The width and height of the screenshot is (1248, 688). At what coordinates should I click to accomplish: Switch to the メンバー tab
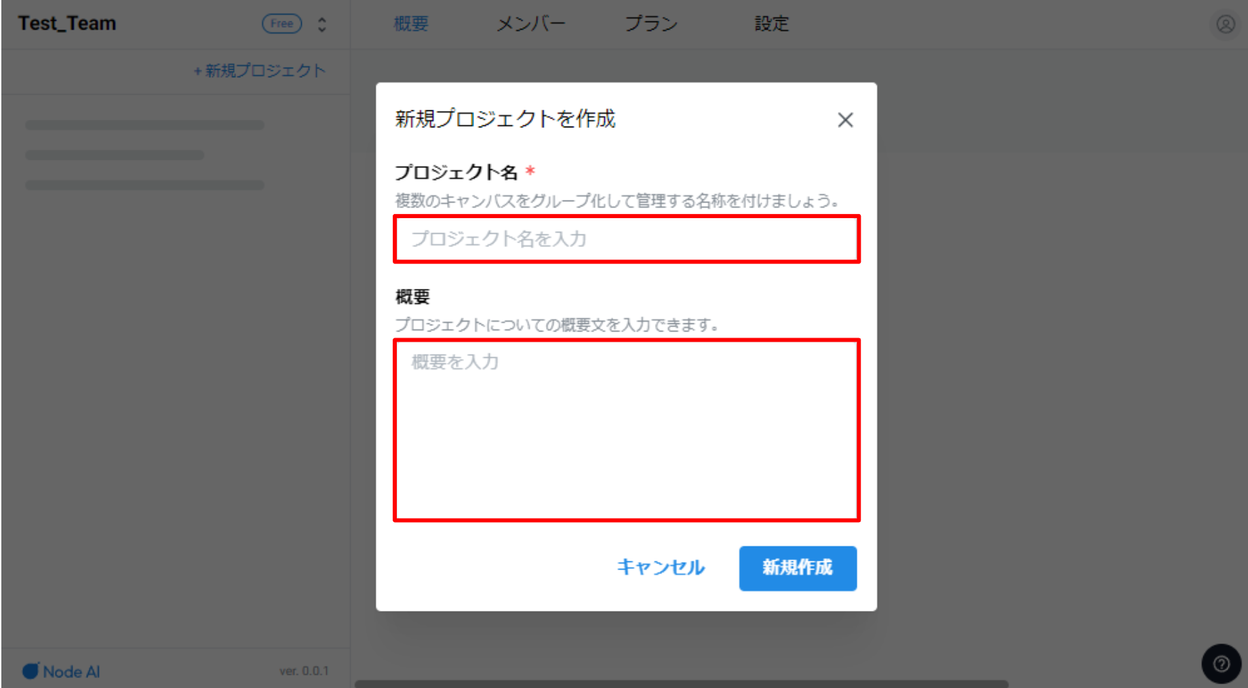tap(531, 24)
